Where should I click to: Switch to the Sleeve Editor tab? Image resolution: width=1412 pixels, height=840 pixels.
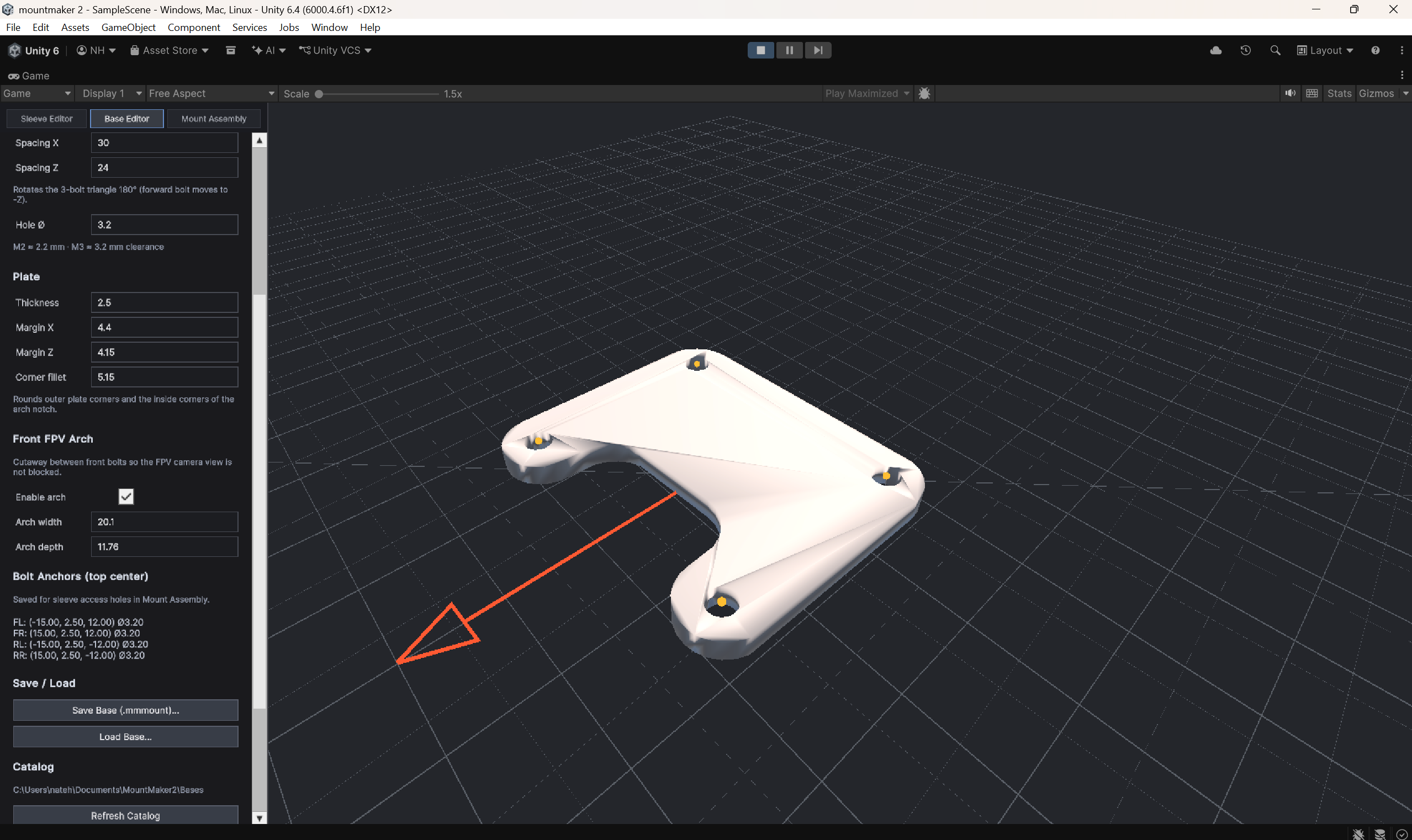pyautogui.click(x=46, y=118)
